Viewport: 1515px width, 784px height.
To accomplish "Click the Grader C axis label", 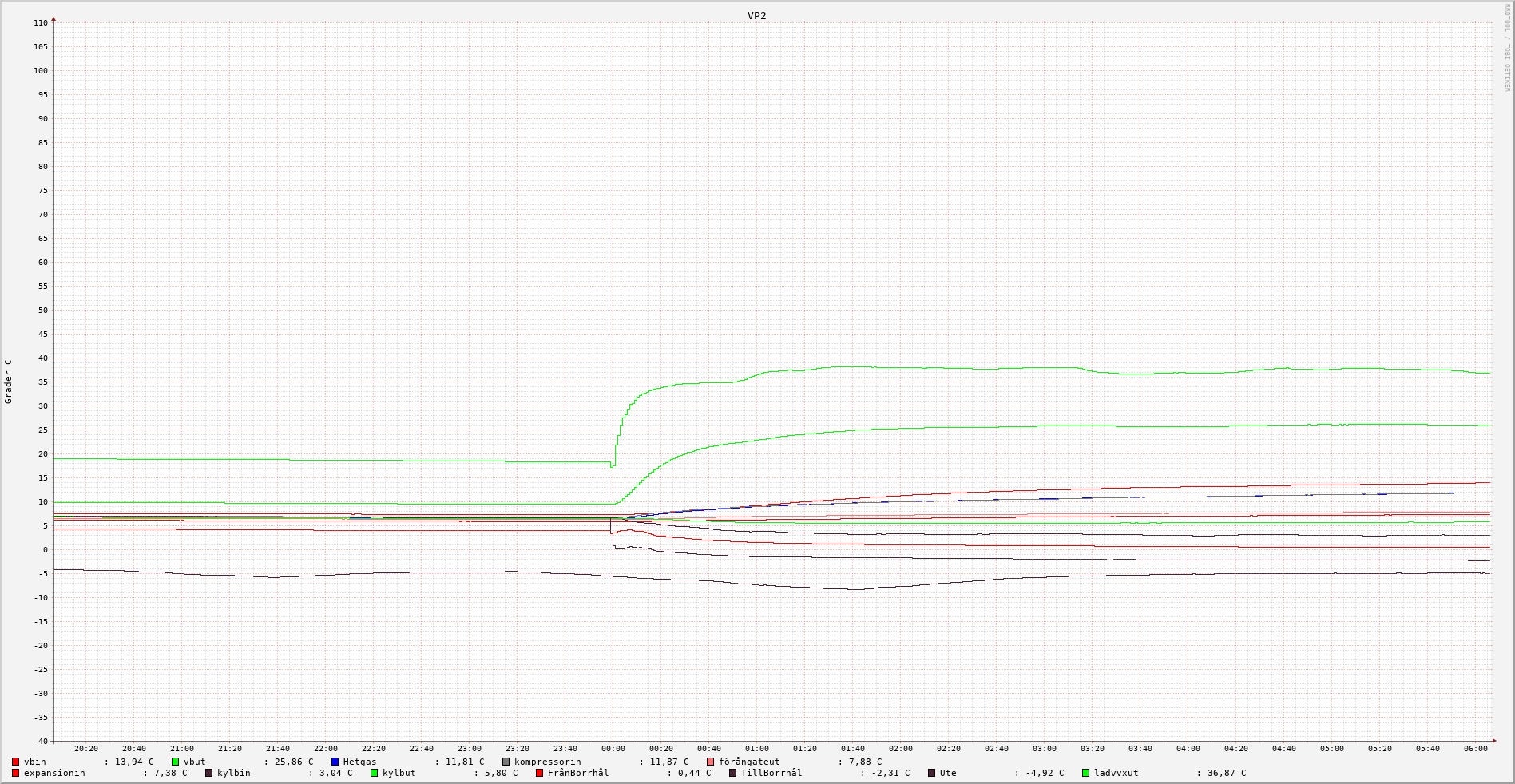I will click(9, 382).
